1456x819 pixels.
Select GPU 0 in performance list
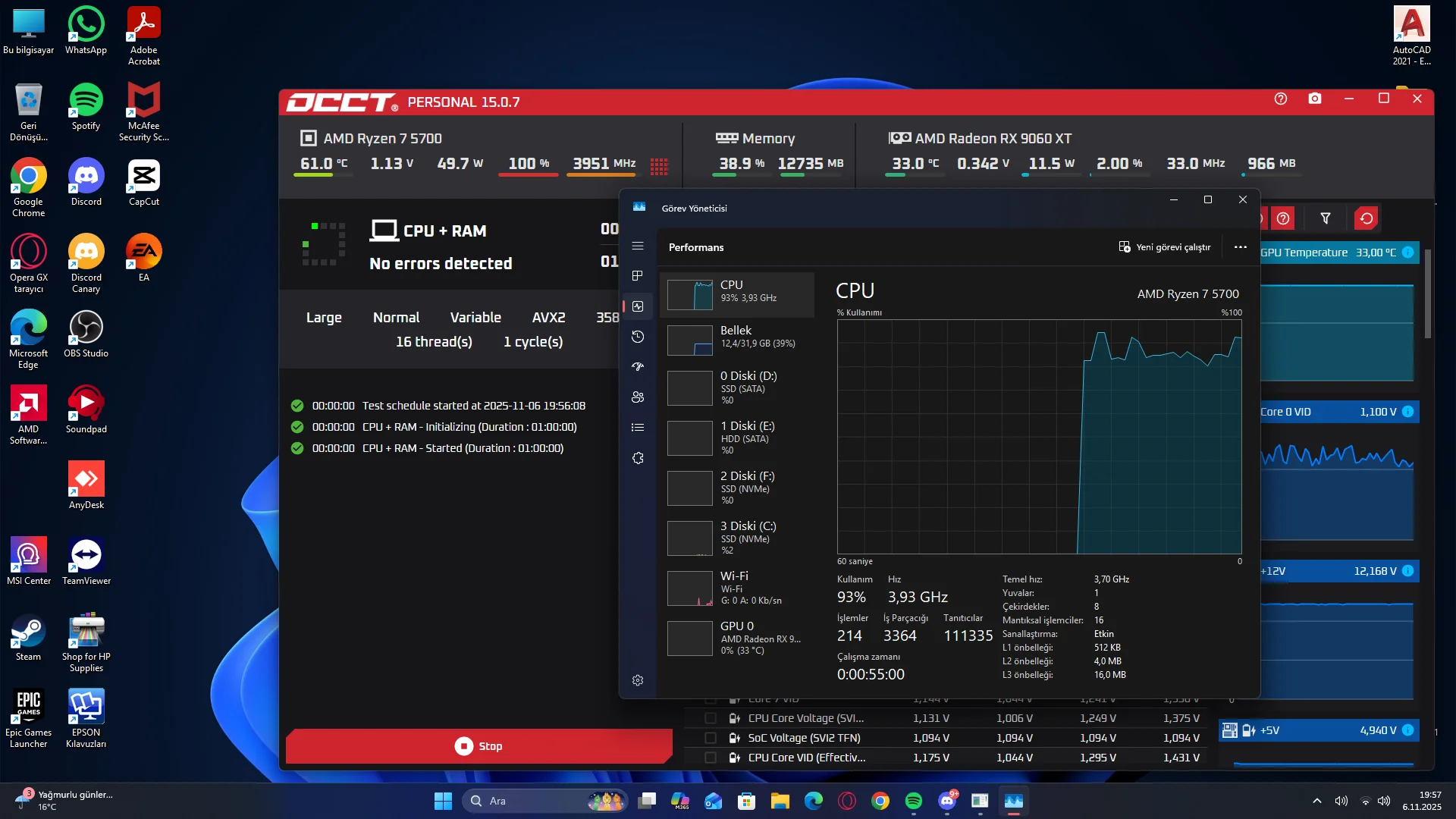tap(737, 638)
